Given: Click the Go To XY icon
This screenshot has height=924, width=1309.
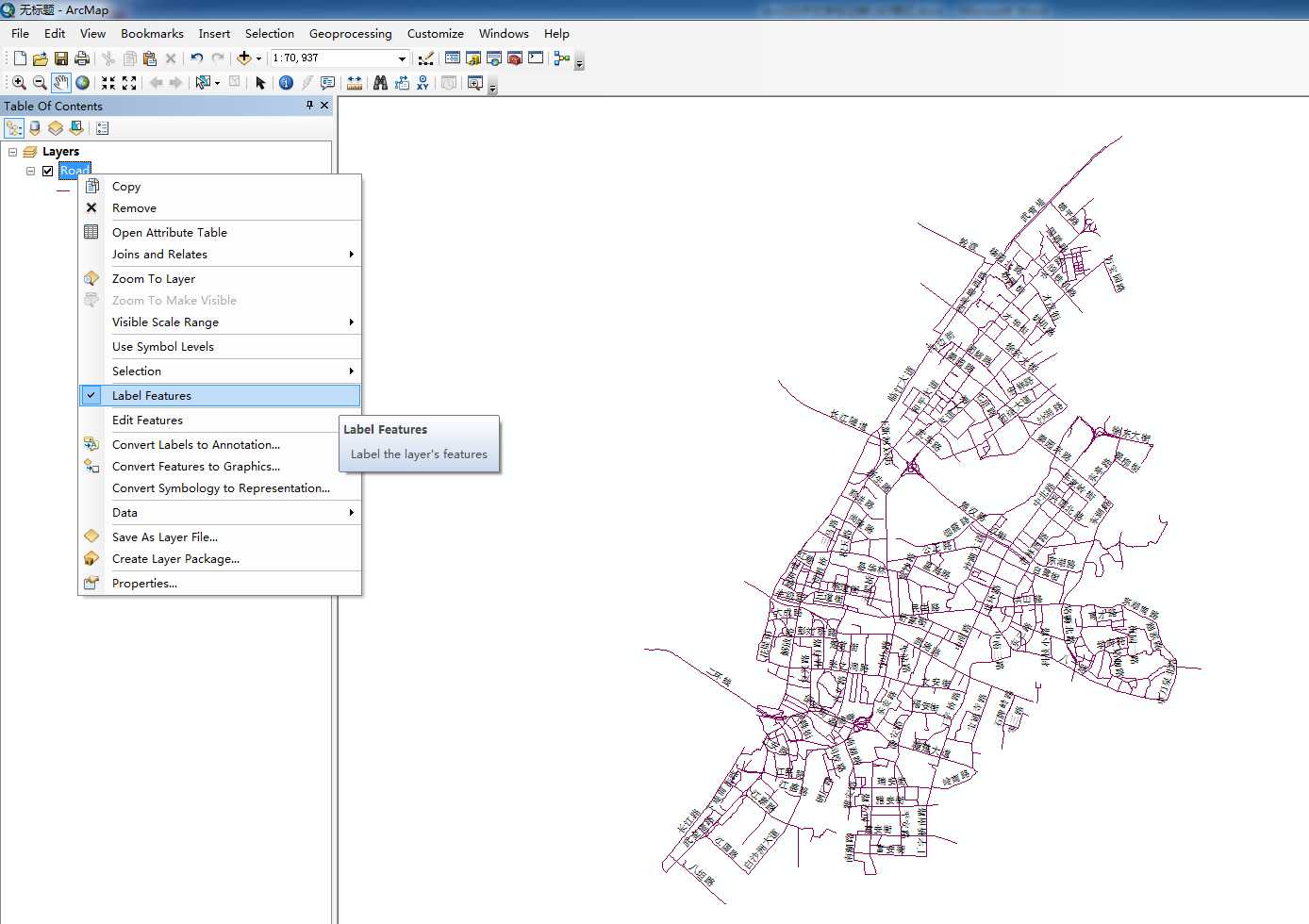Looking at the screenshot, I should pos(423,83).
